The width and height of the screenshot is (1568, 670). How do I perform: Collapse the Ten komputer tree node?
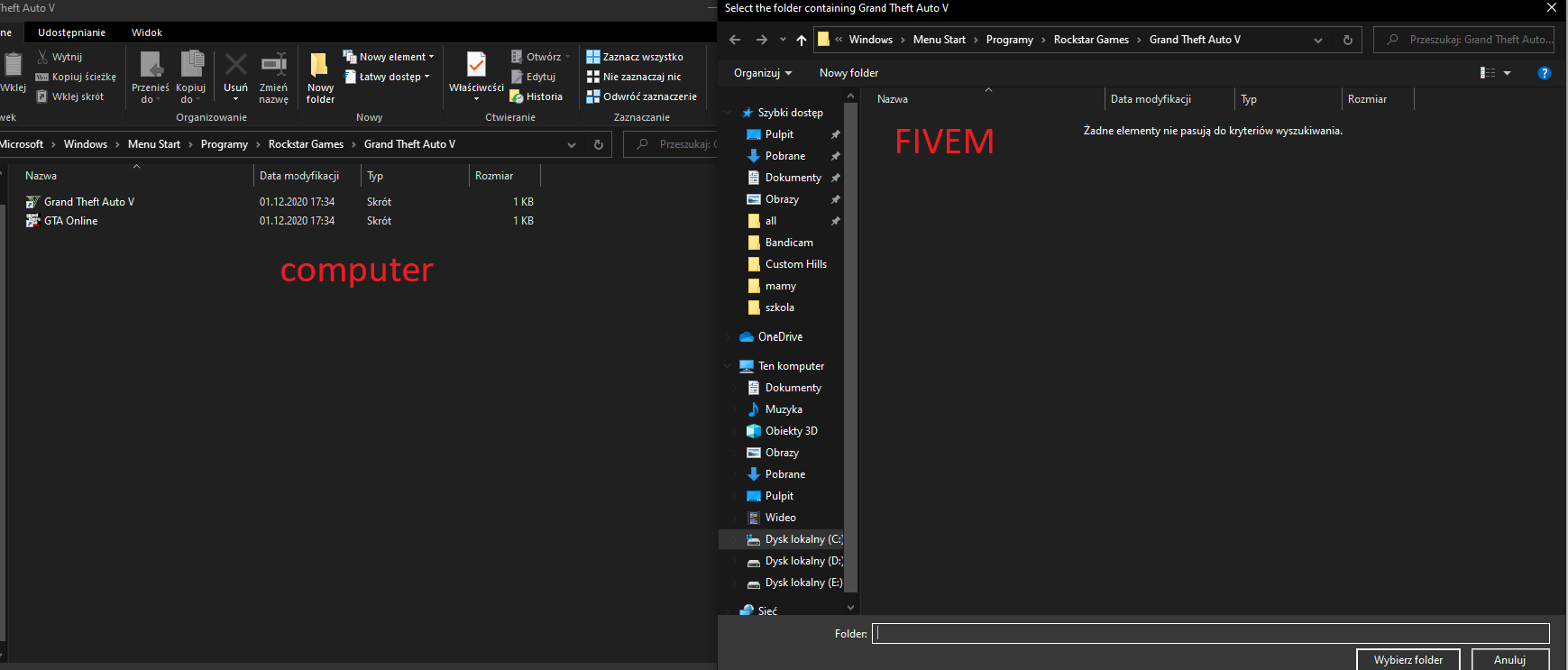[x=728, y=366]
